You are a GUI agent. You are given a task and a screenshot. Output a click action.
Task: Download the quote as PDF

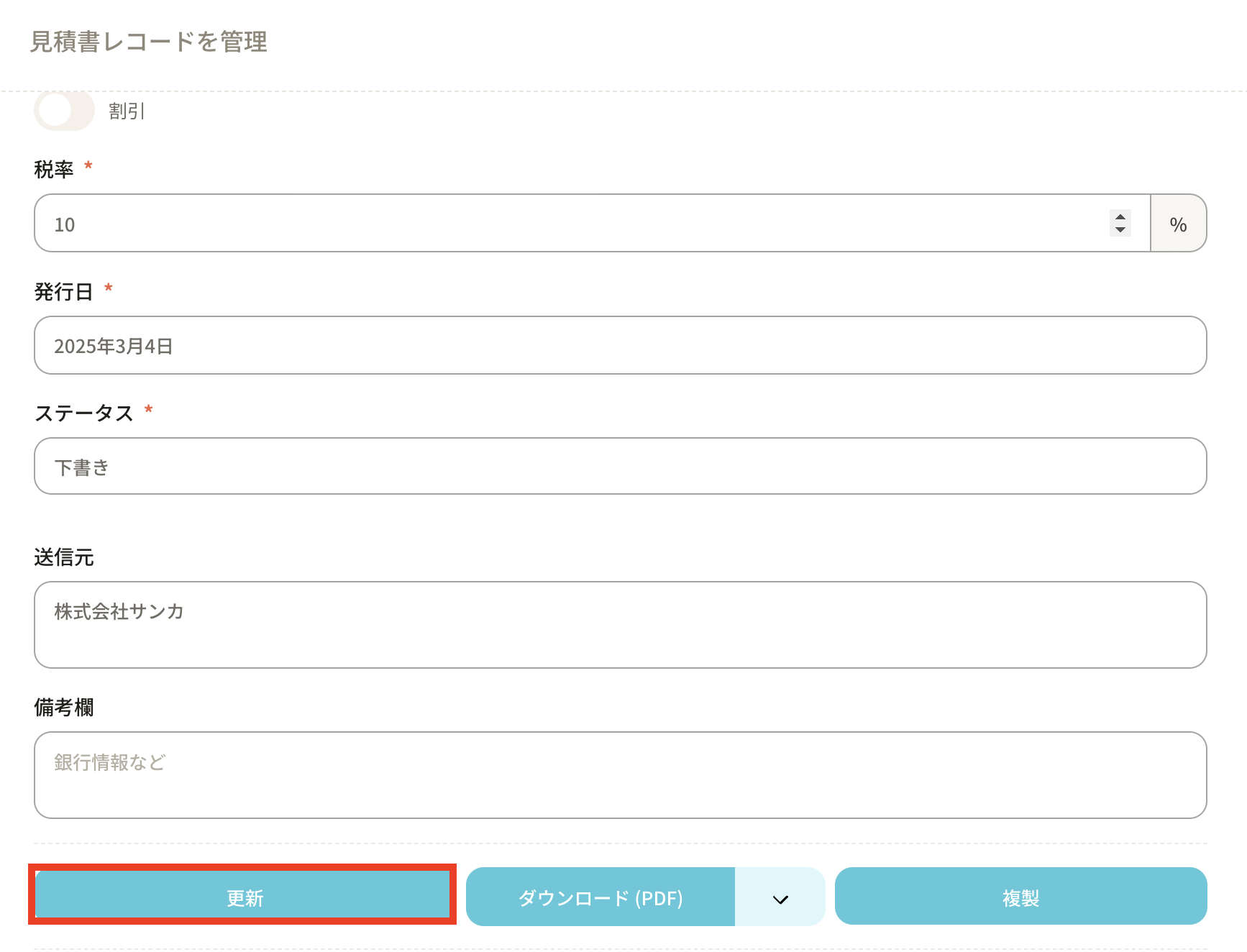[600, 897]
